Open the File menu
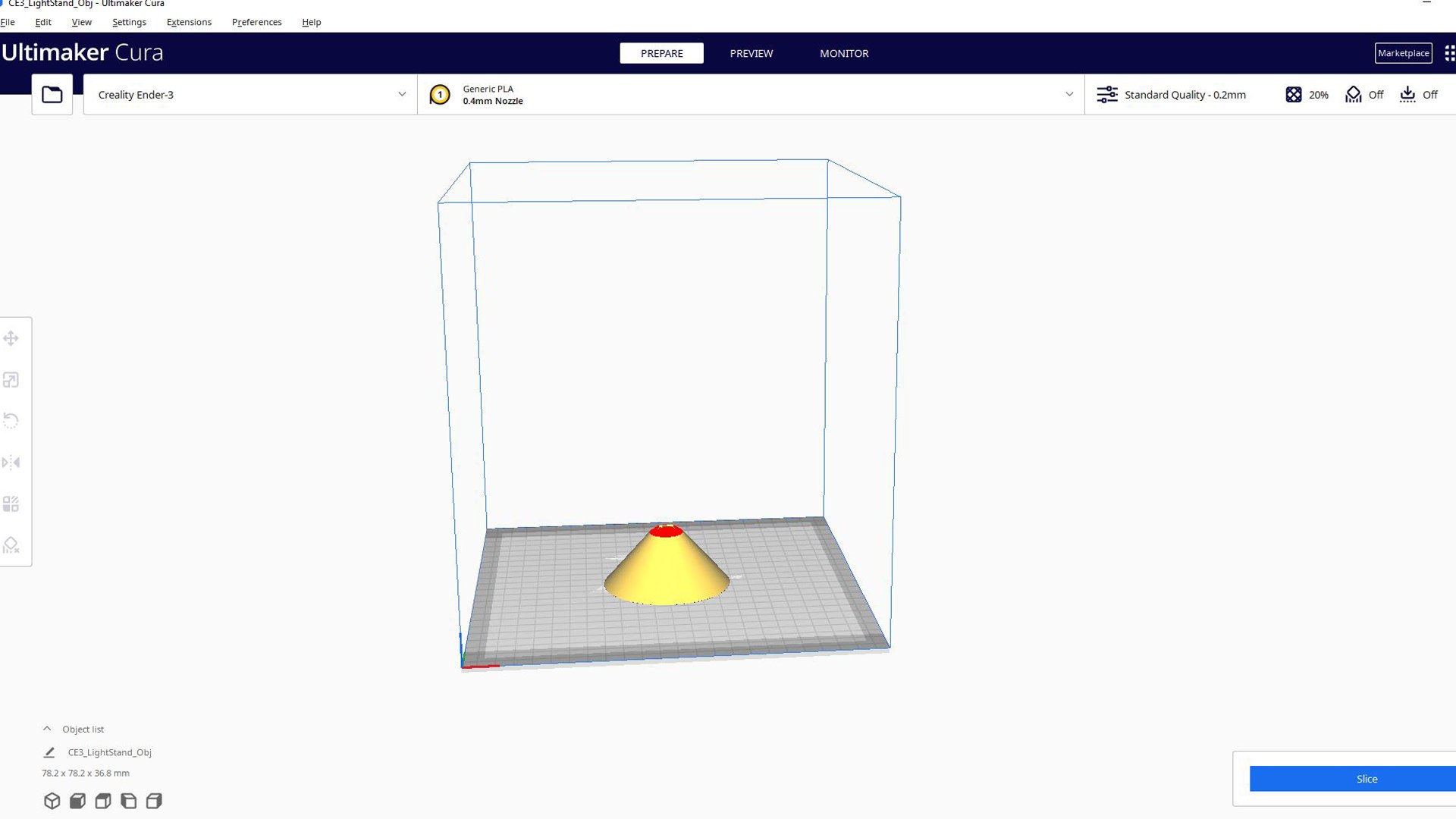1456x819 pixels. (8, 22)
